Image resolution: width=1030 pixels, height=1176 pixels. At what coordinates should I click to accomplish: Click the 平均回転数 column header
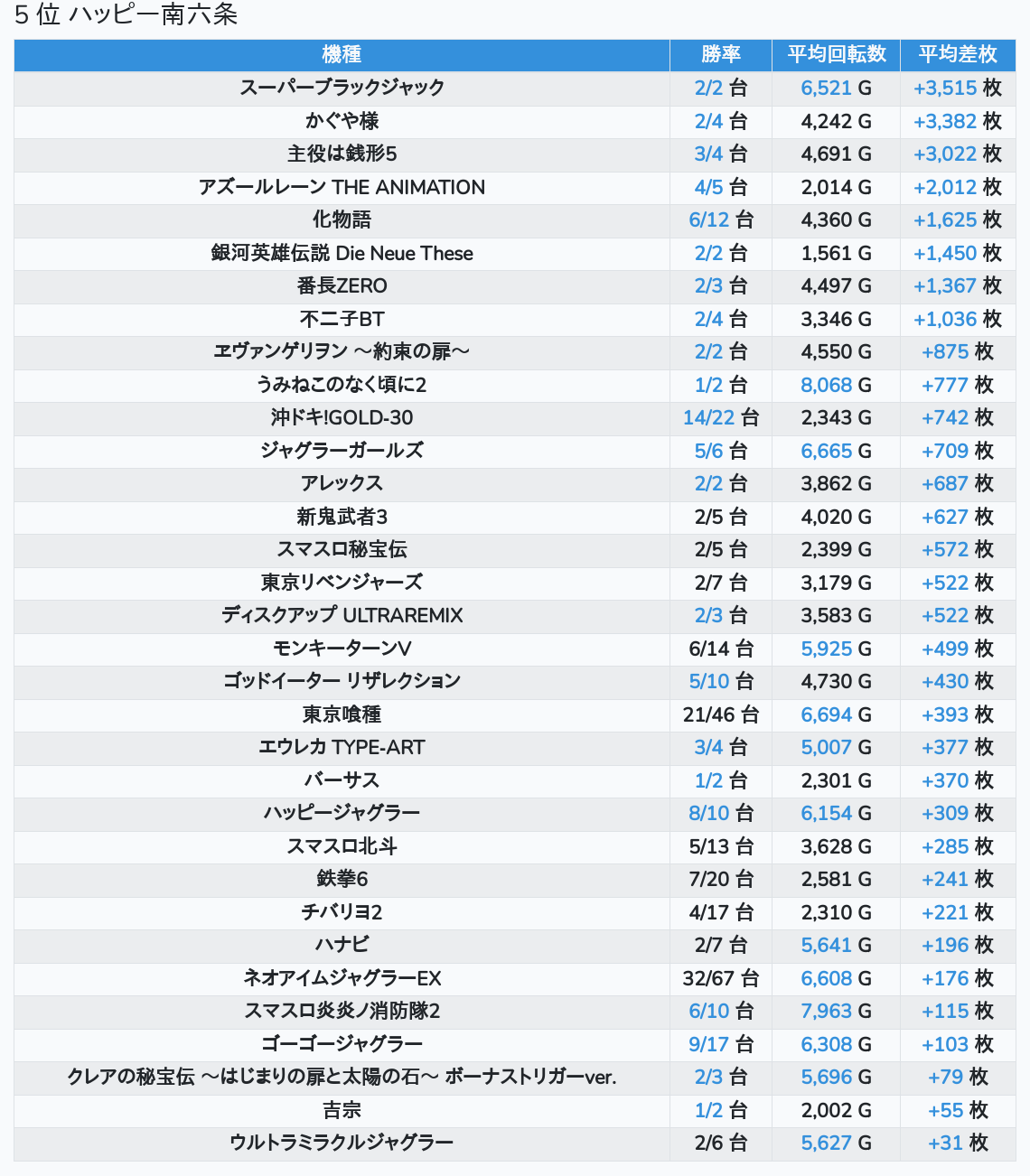(836, 55)
